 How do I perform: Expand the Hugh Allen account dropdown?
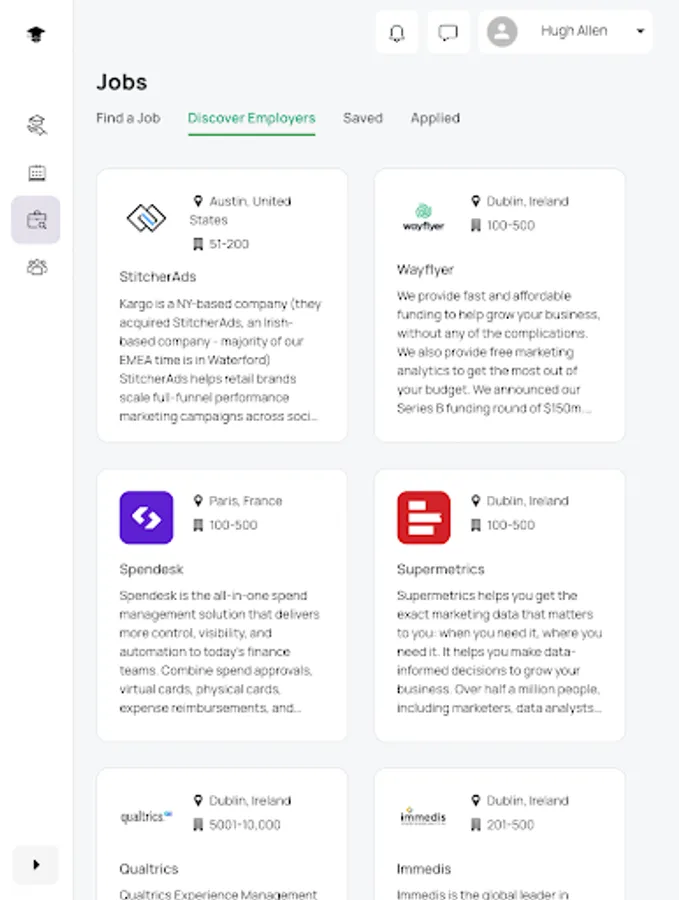pos(640,32)
